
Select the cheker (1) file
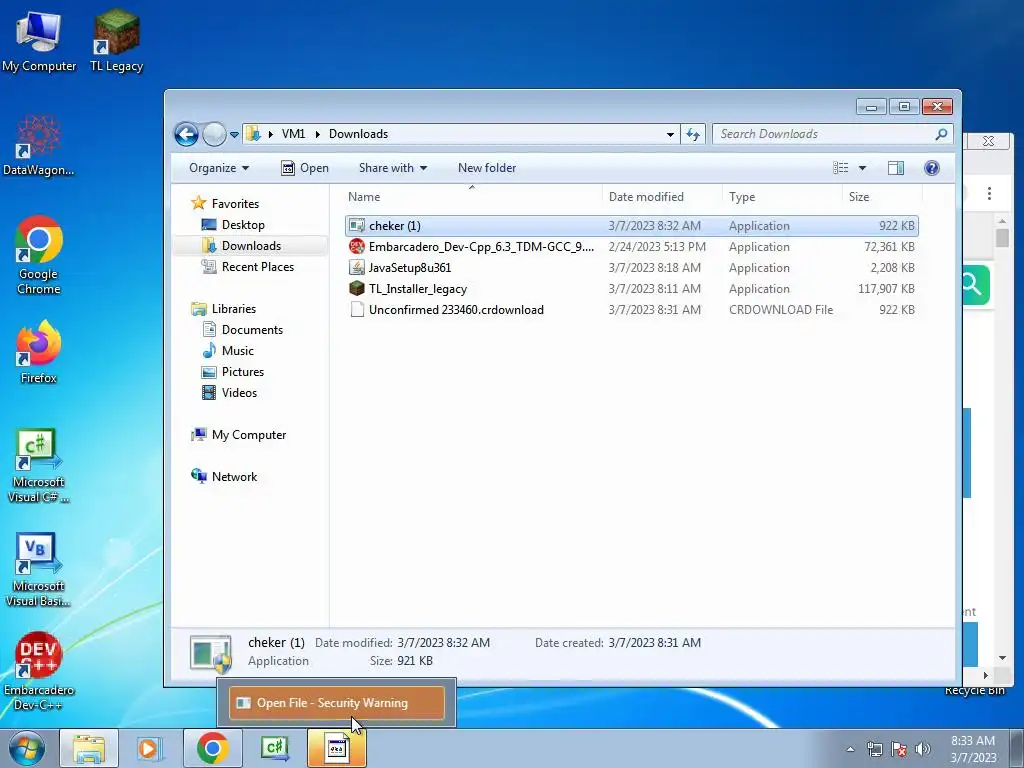click(x=632, y=226)
